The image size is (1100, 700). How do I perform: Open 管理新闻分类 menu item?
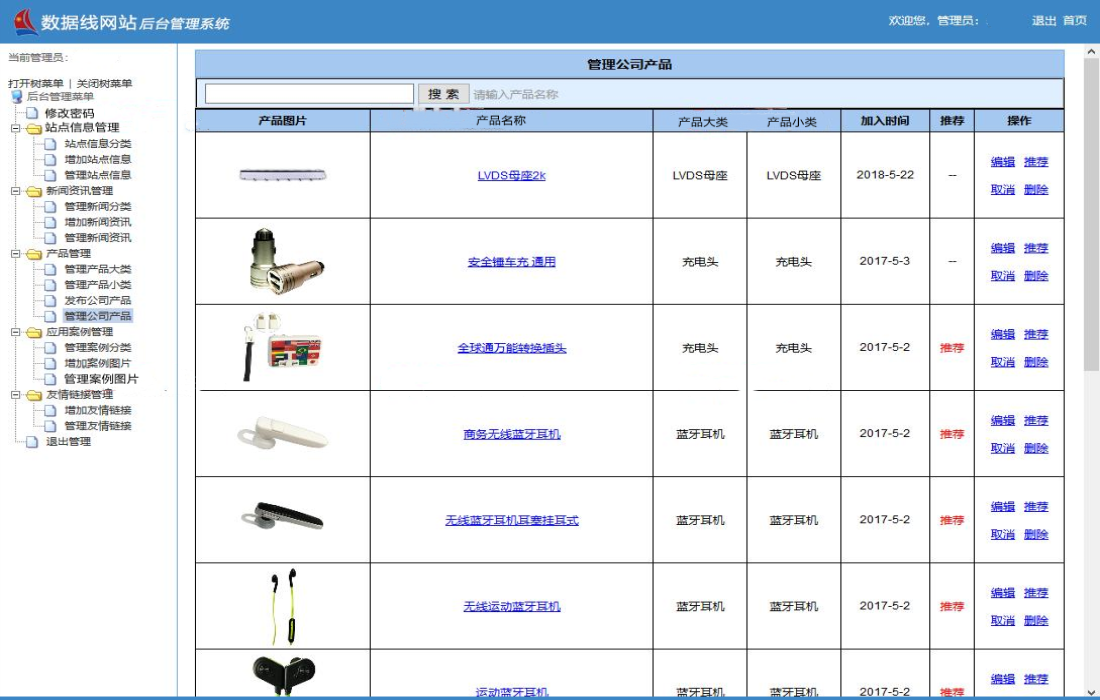pos(98,206)
